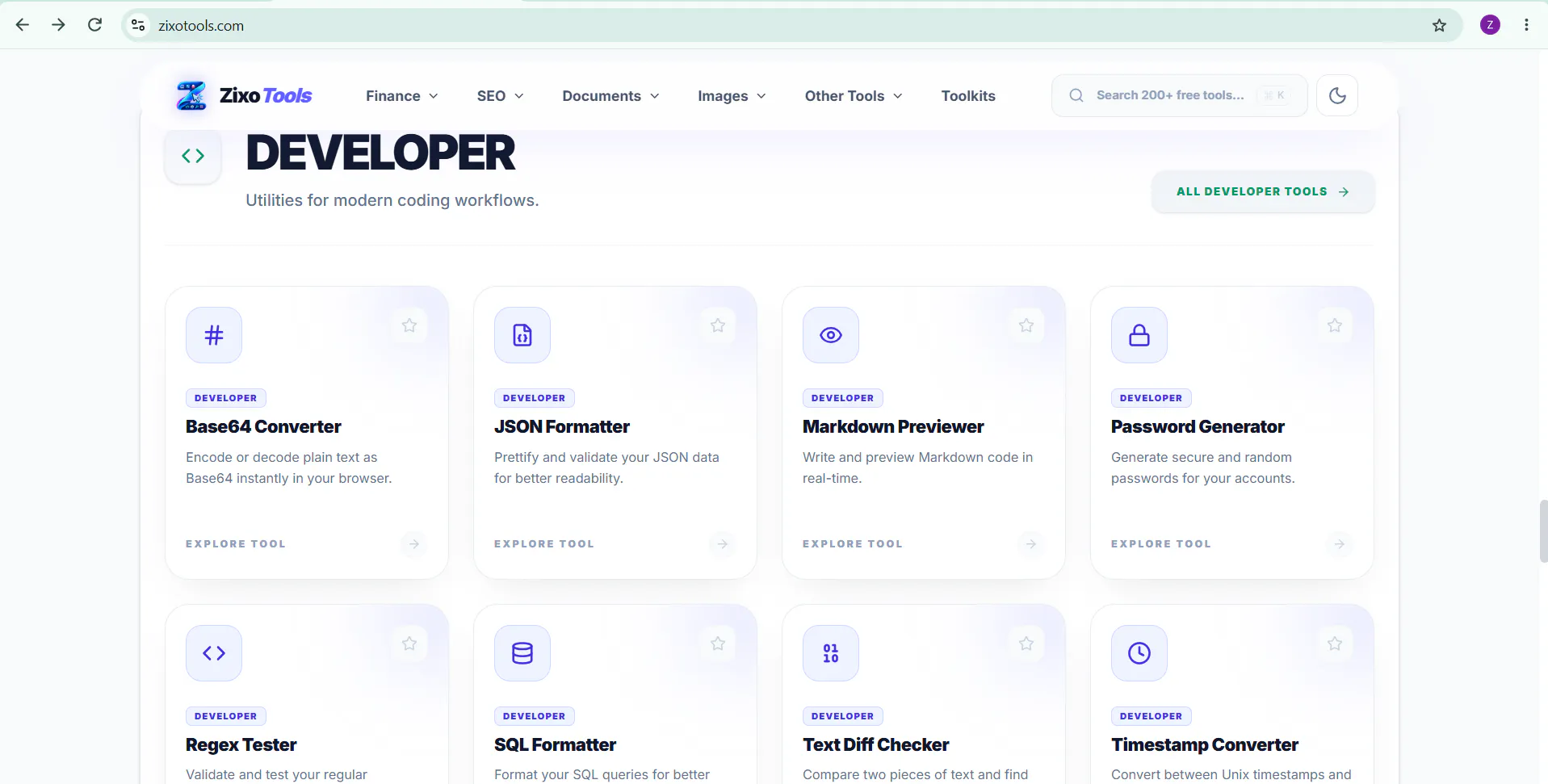Open the Markdown Previewer eye icon
The image size is (1548, 784).
pyautogui.click(x=831, y=335)
